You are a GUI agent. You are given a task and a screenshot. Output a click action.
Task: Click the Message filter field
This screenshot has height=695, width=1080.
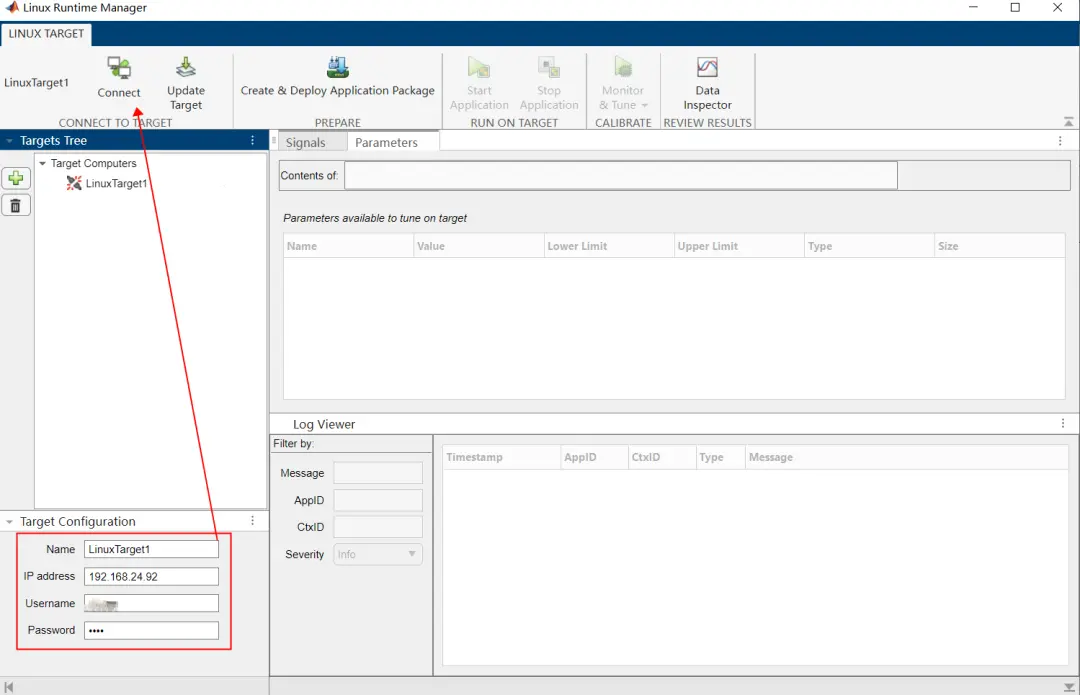(x=377, y=473)
